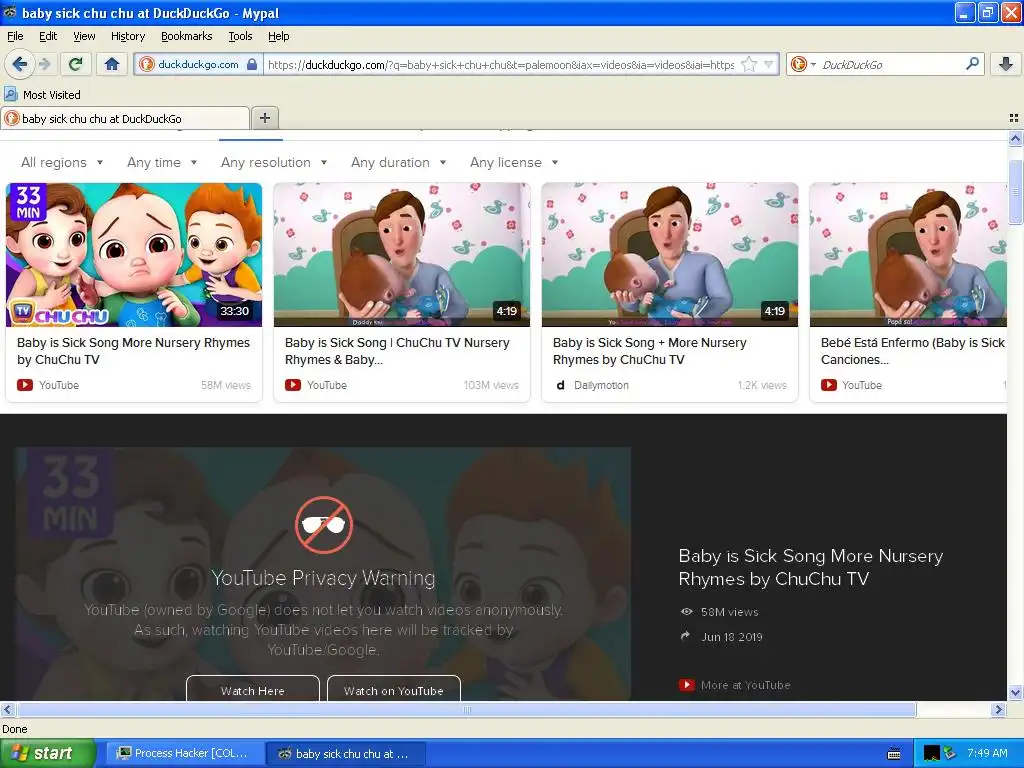Open 'Baby is Sick Song More Nursery Rhymes' title
The width and height of the screenshot is (1024, 768).
pyautogui.click(x=133, y=351)
